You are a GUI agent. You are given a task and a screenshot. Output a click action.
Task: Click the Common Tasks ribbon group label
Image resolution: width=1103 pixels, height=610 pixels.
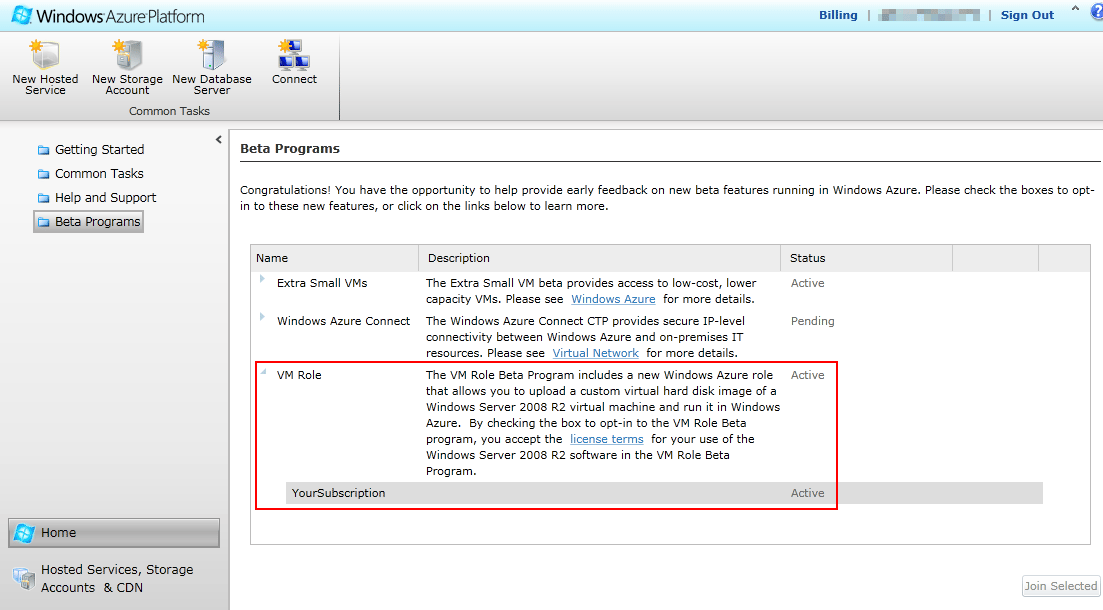170,111
